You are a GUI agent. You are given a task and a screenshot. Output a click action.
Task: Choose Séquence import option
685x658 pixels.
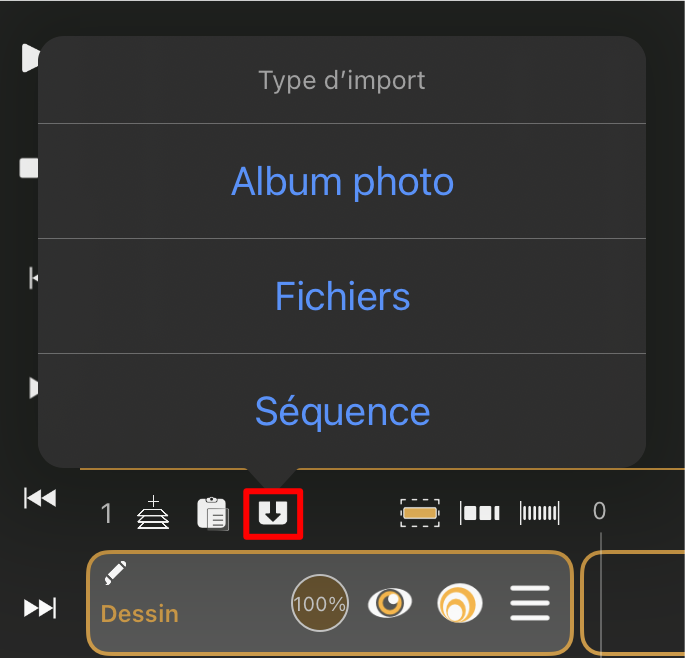342,411
